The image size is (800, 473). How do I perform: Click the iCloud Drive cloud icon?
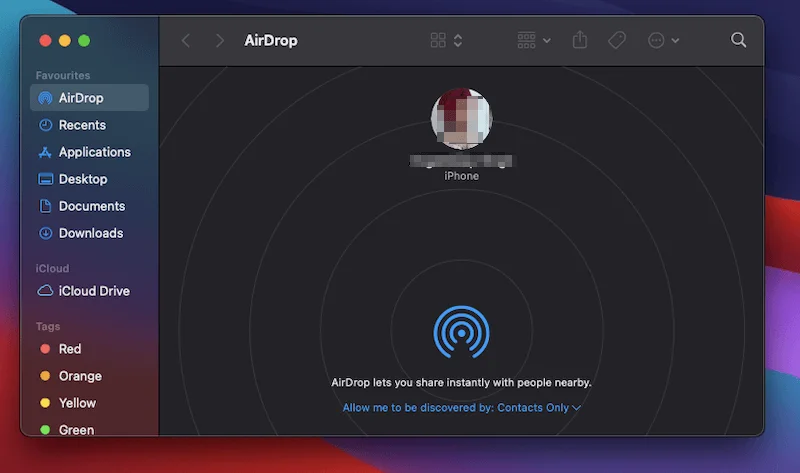pos(45,291)
